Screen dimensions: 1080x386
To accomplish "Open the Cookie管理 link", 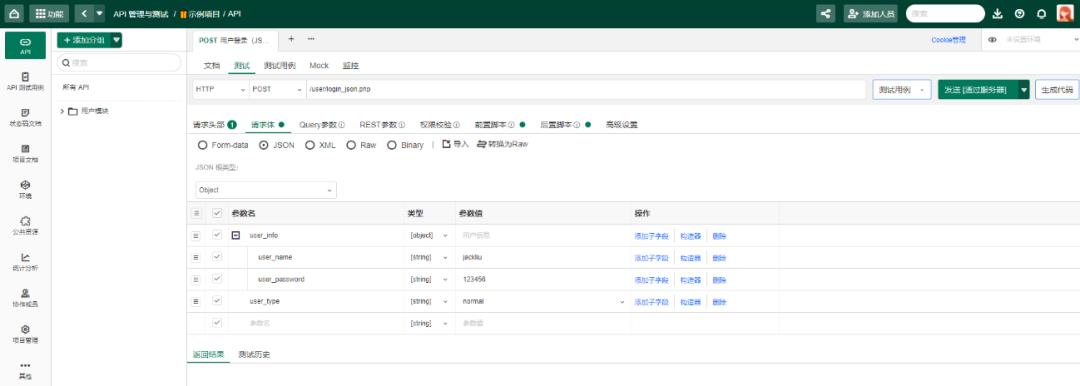I will 948,40.
